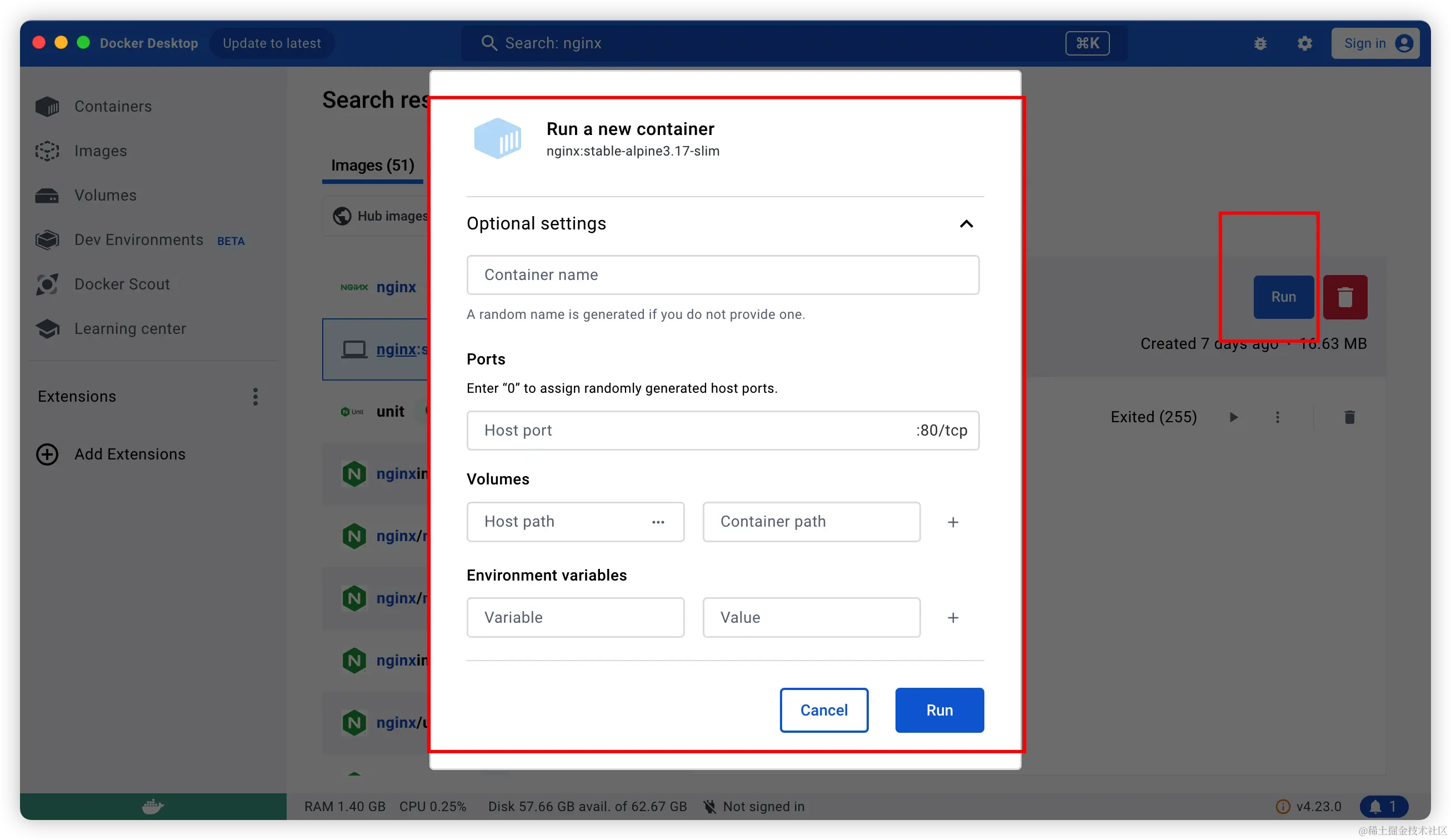
Task: Add another volume row with plus
Action: point(953,522)
